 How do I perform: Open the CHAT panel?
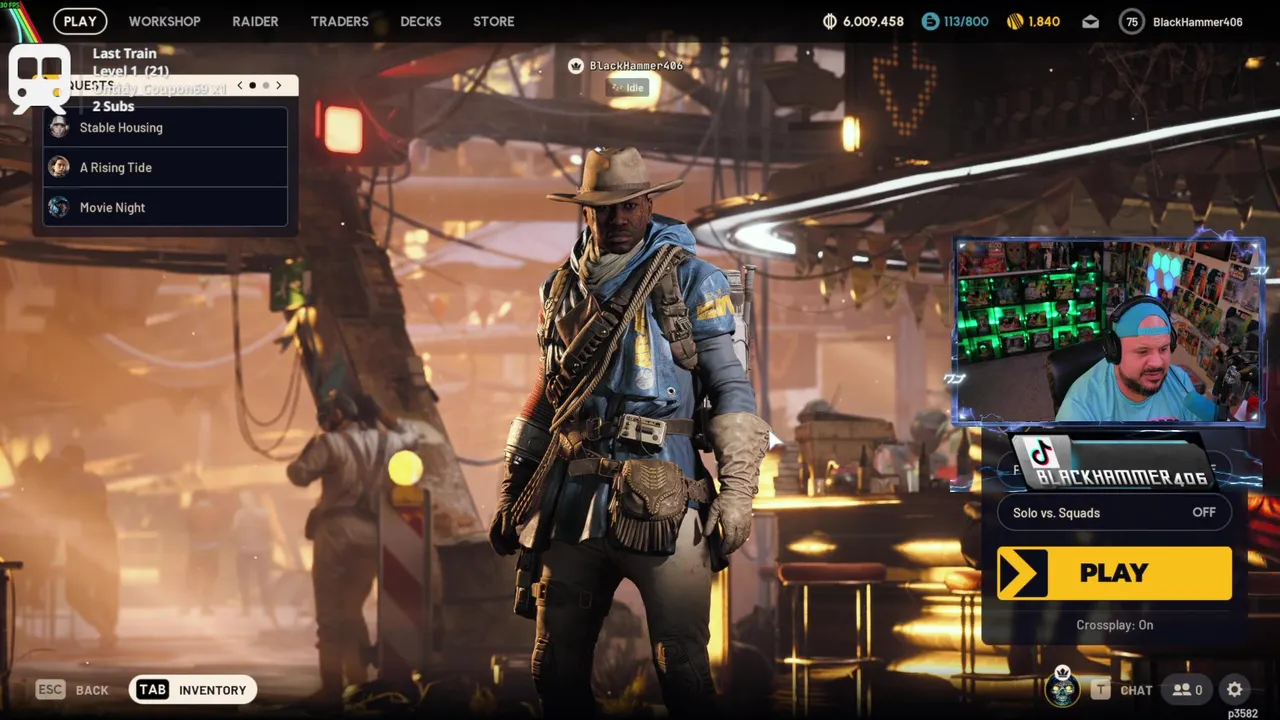1122,690
